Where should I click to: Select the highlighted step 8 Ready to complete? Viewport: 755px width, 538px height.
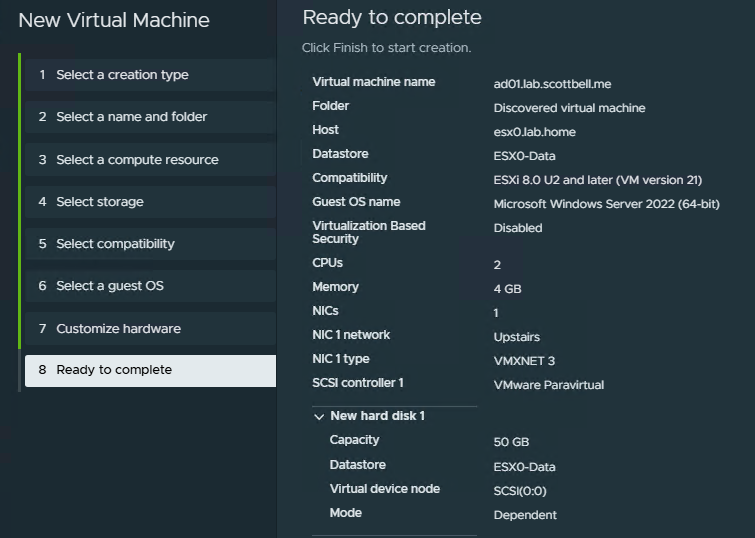point(114,370)
